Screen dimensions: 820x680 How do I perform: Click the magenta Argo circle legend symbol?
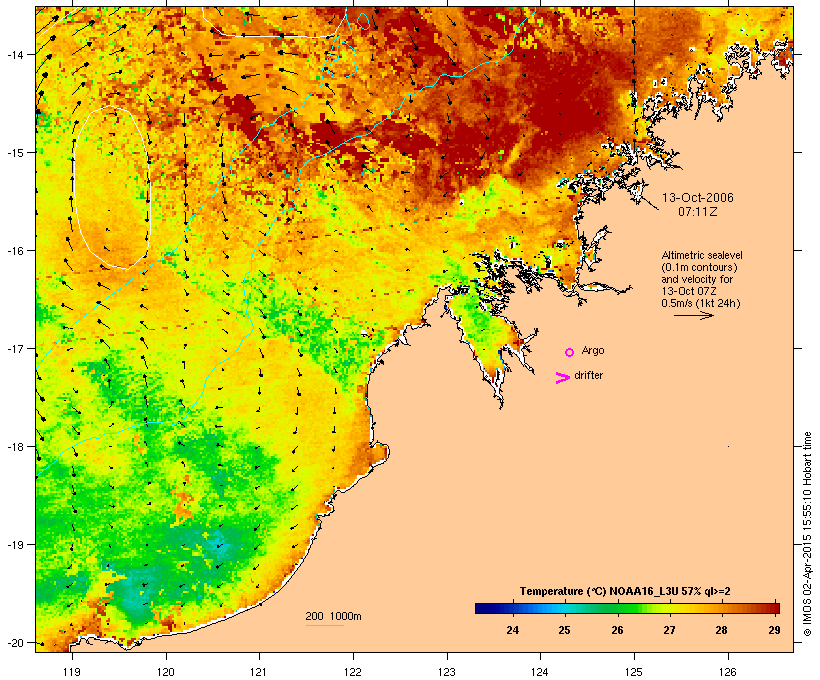coord(570,352)
